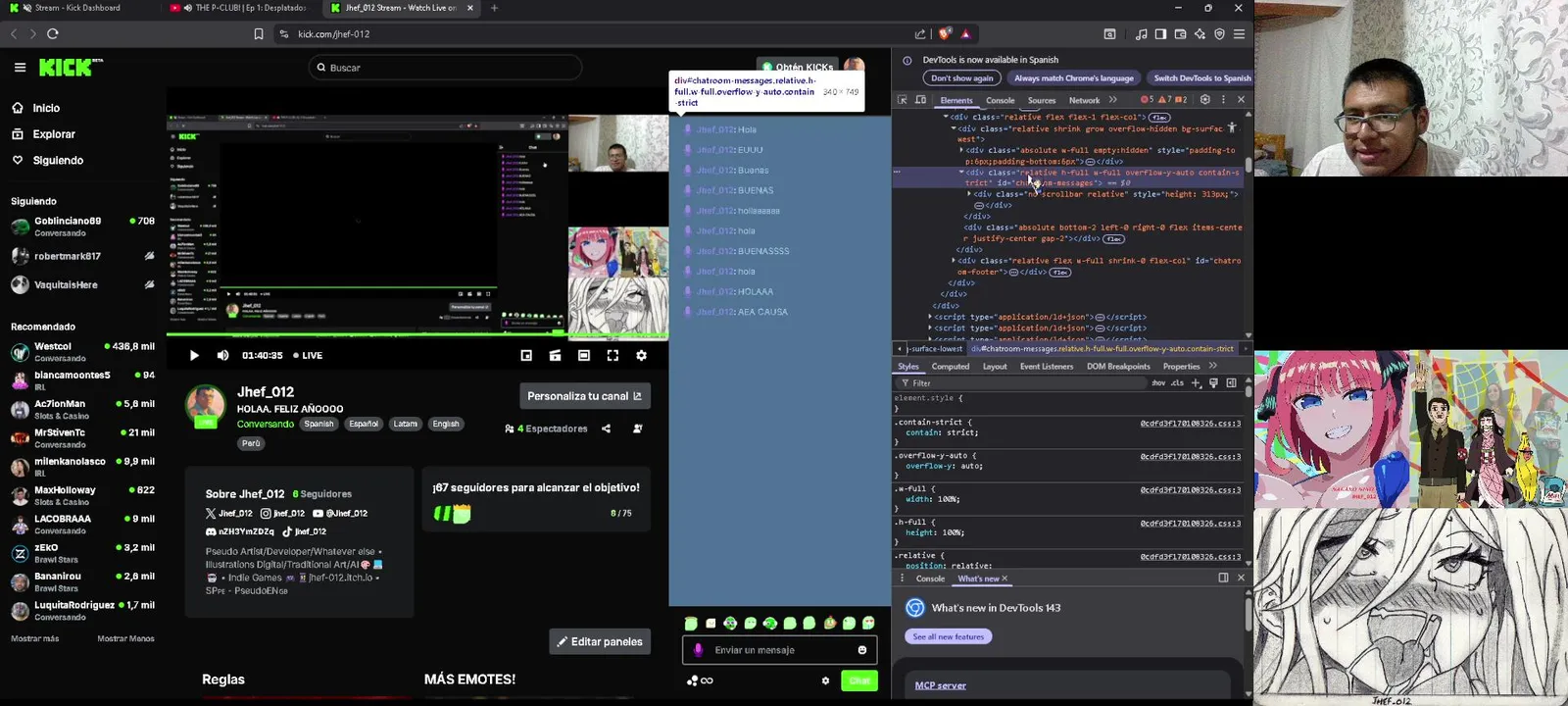1568x706 pixels.
Task: Collapse the chatroom-messages div node
Action: (x=961, y=173)
